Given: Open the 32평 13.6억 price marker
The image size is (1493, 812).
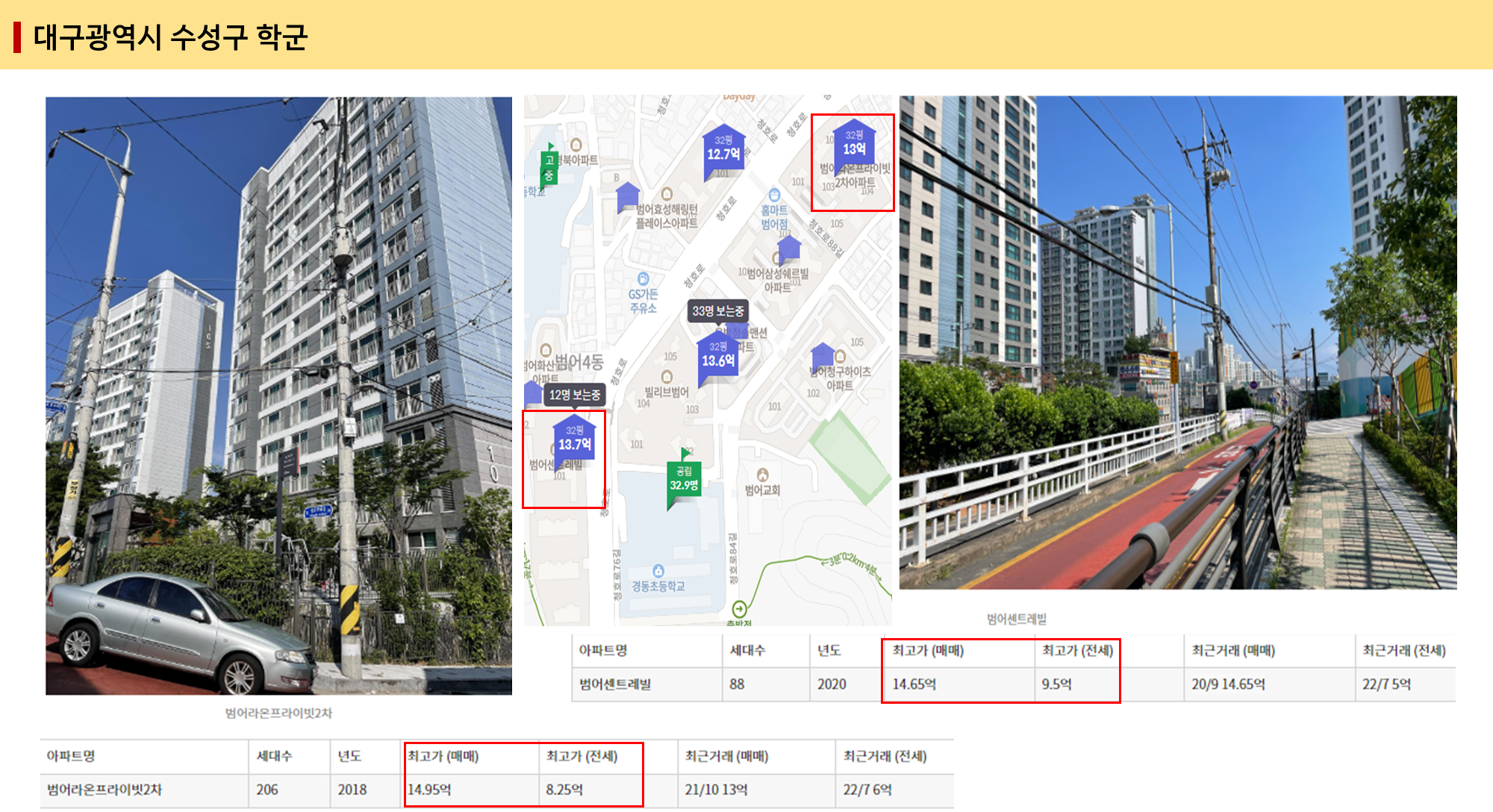Looking at the screenshot, I should 718,358.
